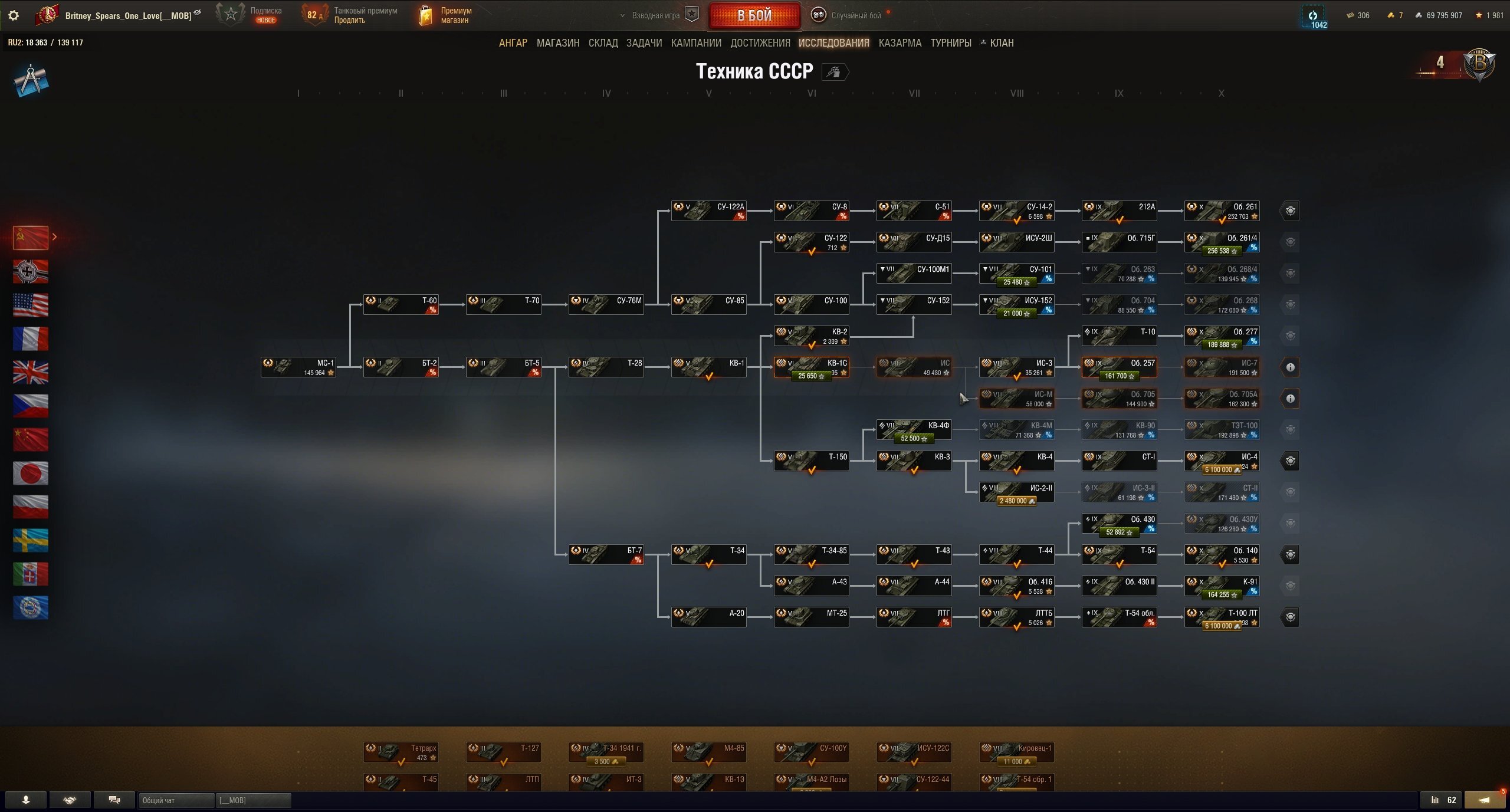This screenshot has width=1510, height=812.
Task: Select the Т-34-85 tank node
Action: (x=812, y=555)
